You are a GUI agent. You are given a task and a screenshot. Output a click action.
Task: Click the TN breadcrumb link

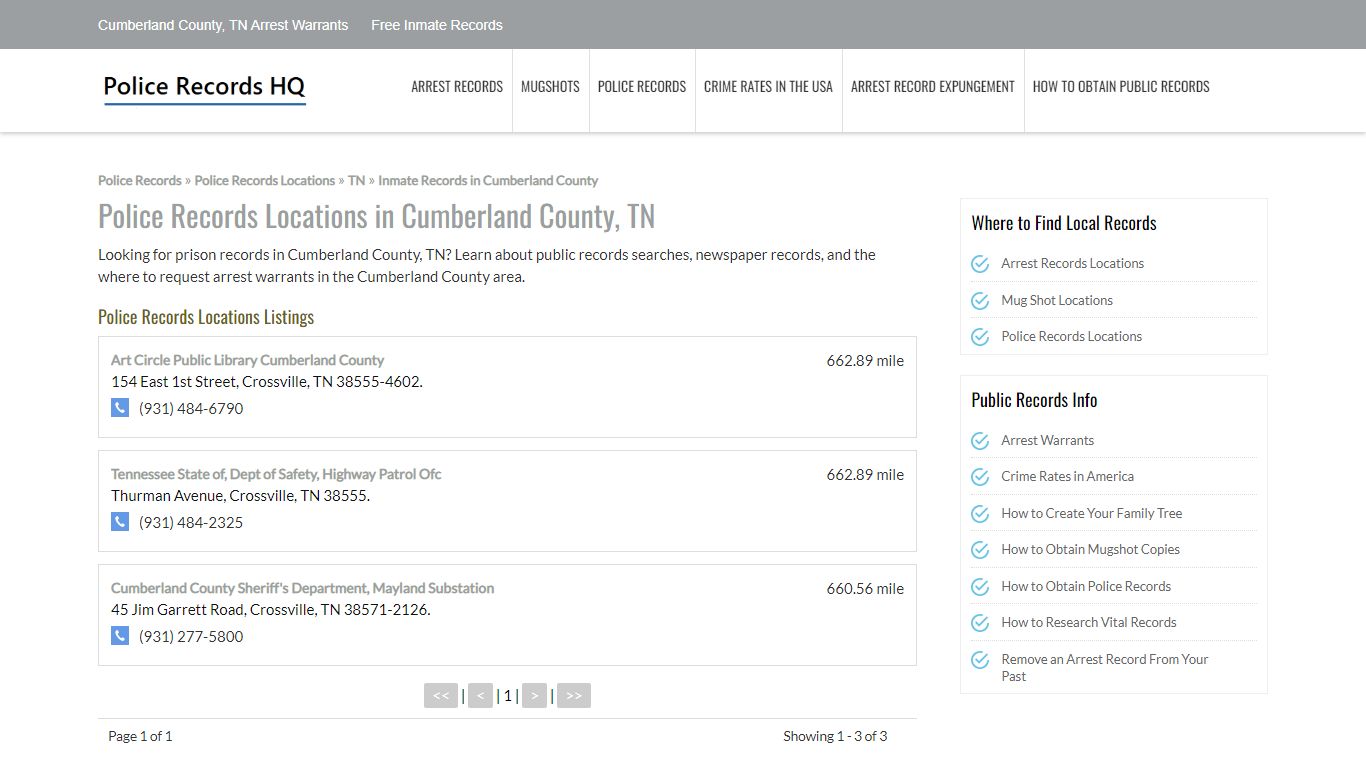(356, 181)
